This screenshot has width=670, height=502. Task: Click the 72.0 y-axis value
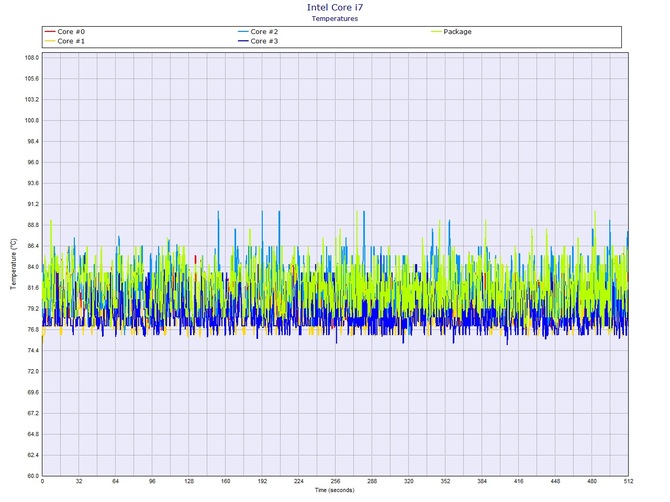[x=32, y=372]
